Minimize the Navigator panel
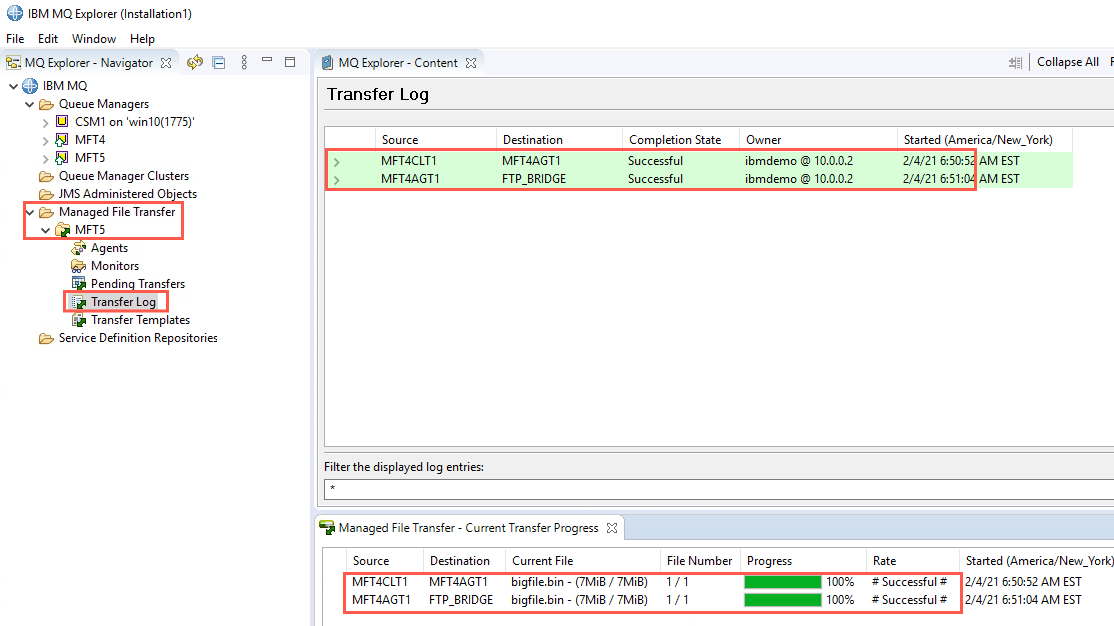1114x626 pixels. (267, 60)
